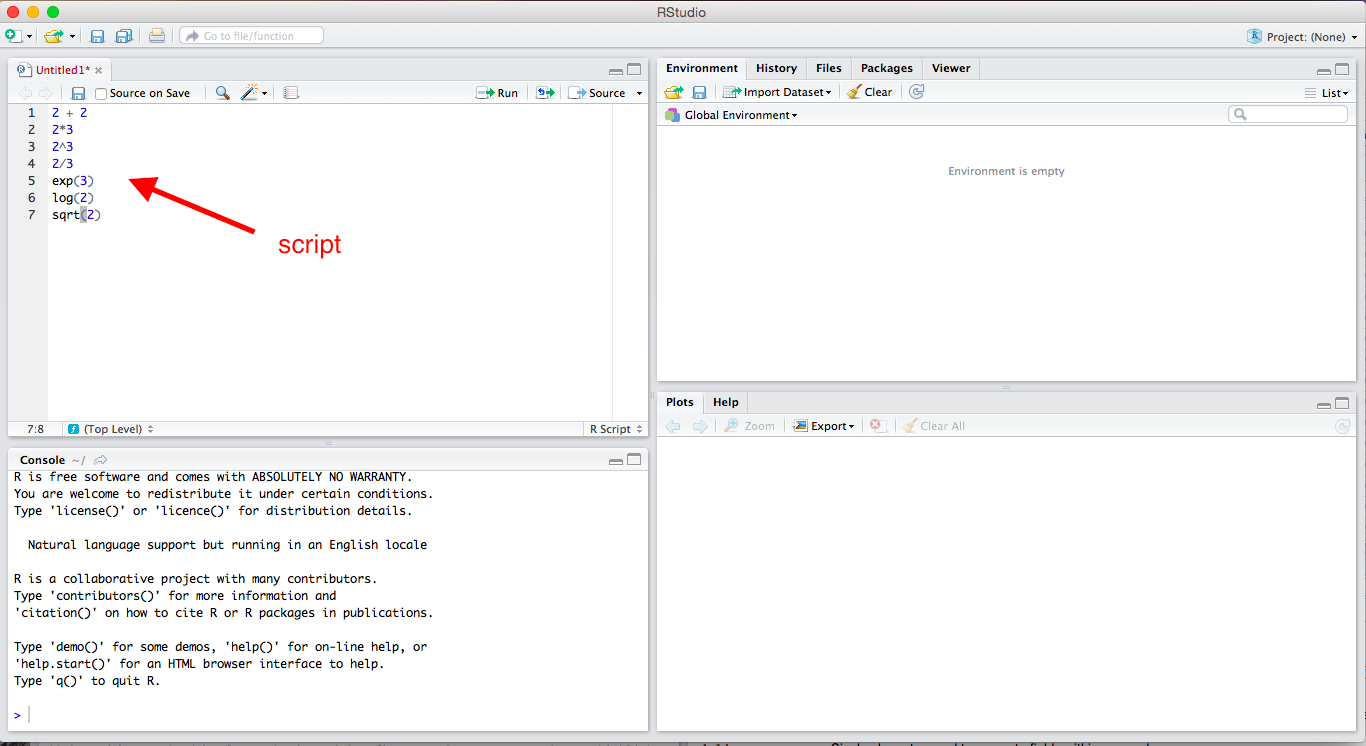The image size is (1366, 746).
Task: Switch to the Files tab
Action: [829, 68]
